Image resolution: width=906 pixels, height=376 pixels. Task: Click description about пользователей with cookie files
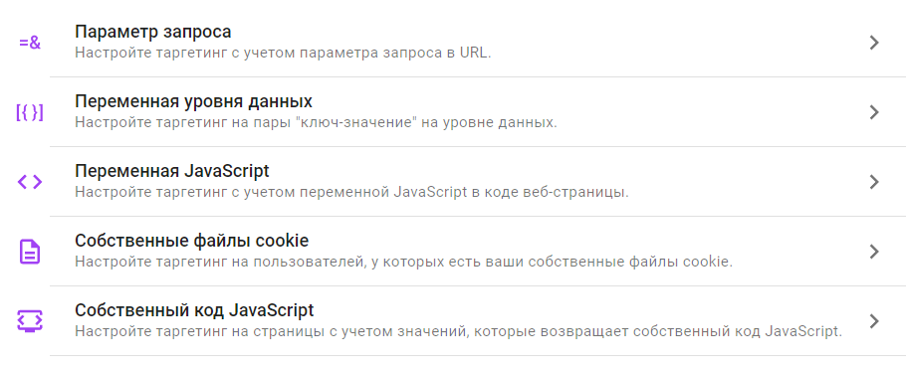404,263
